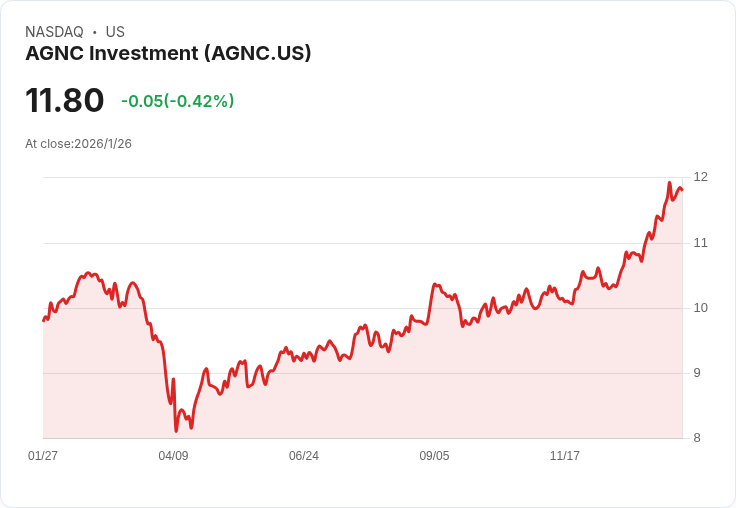Image resolution: width=736 pixels, height=508 pixels.
Task: Click the -0.05(-0.42%) price change
Action: [177, 101]
